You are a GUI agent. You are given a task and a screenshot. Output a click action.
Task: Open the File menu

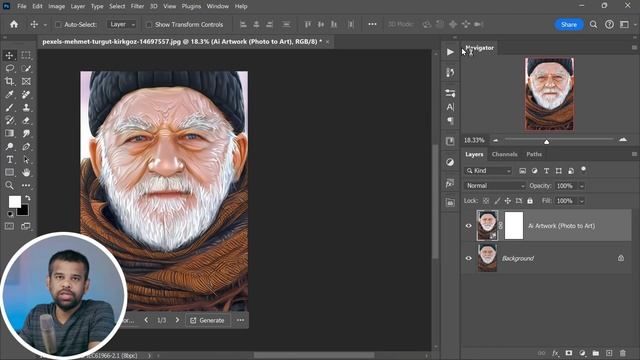[x=22, y=6]
